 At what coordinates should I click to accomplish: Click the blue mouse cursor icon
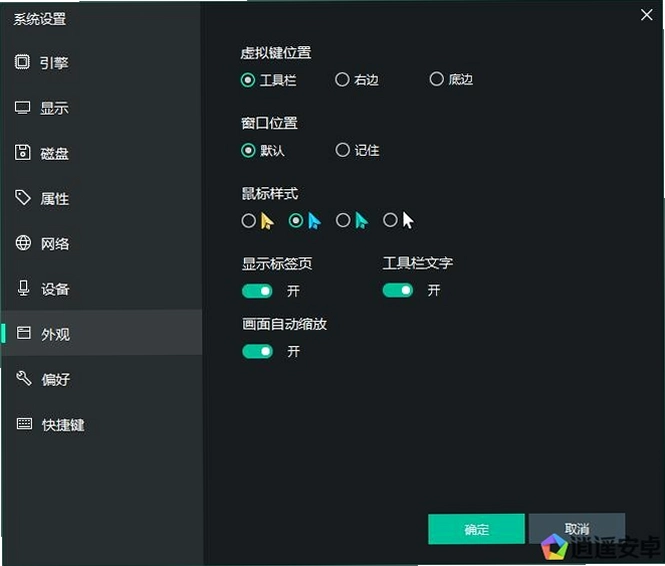[314, 221]
